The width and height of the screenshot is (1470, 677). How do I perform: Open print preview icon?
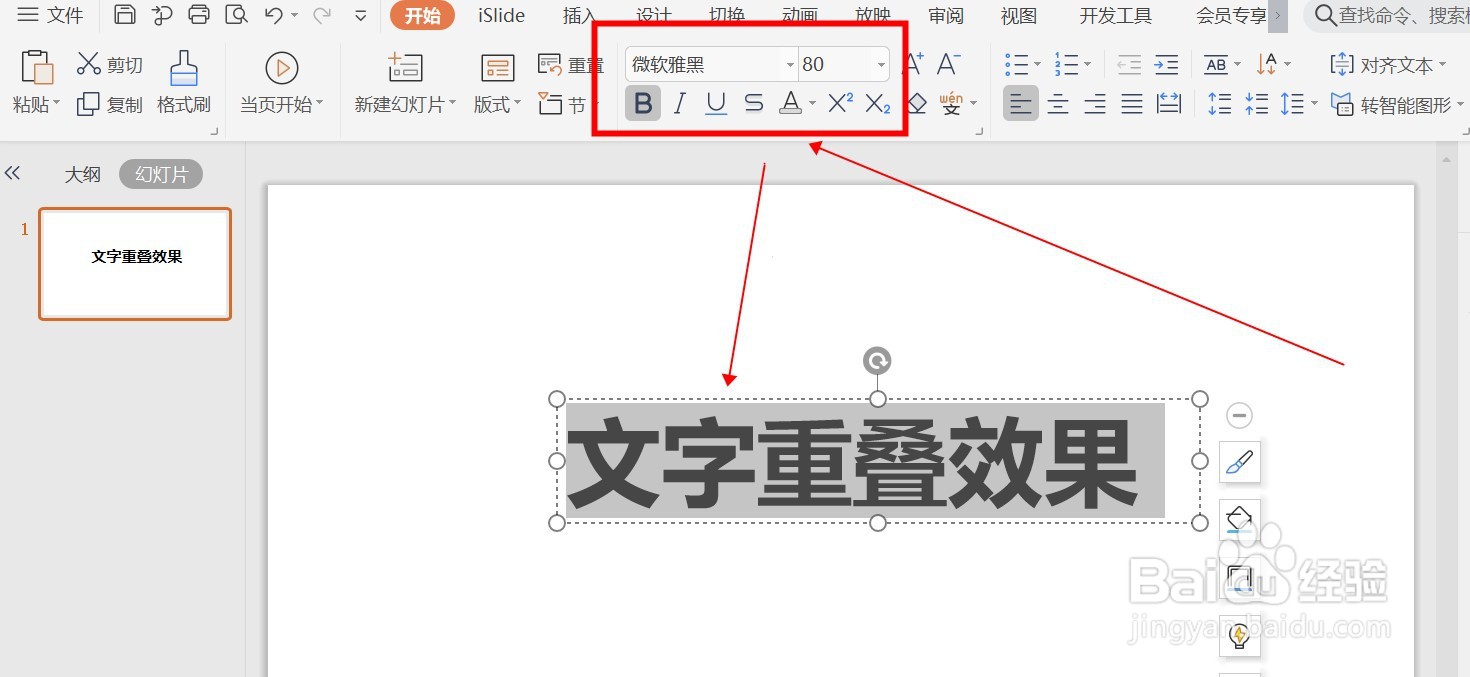click(x=237, y=15)
